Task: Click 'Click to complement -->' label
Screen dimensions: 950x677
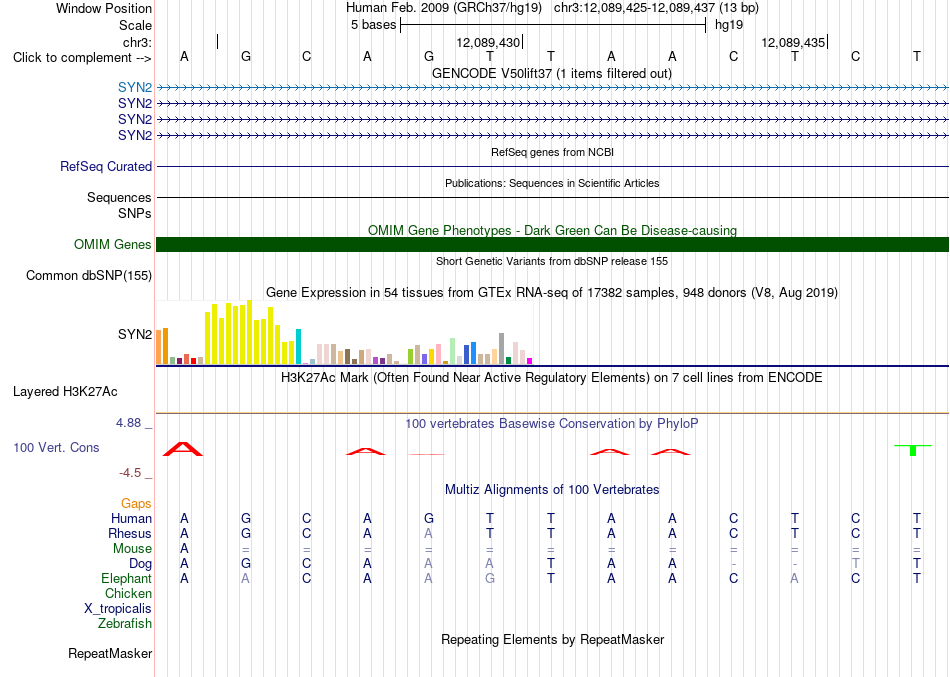Action: (x=82, y=58)
